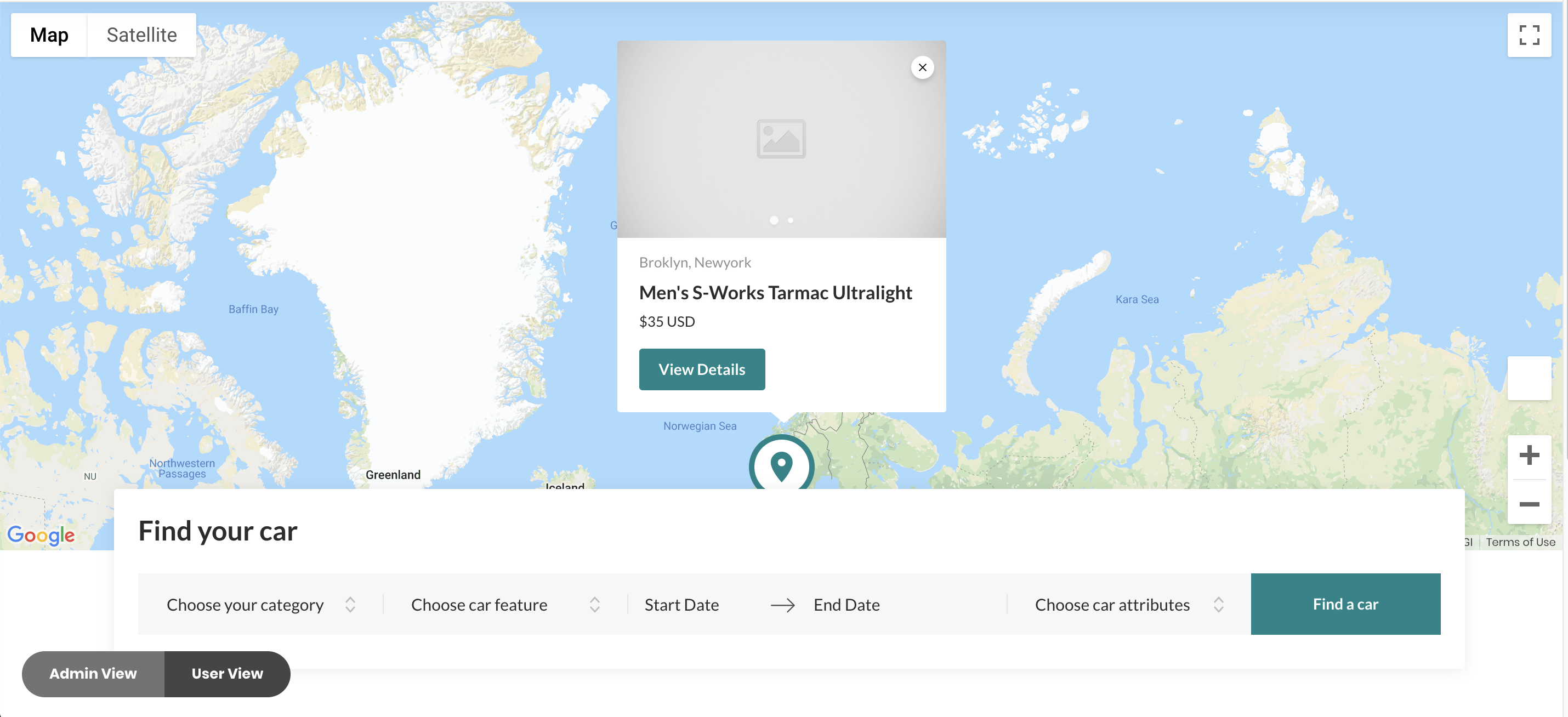This screenshot has width=1568, height=717.
Task: Open Choose your category dropdown
Action: click(260, 605)
